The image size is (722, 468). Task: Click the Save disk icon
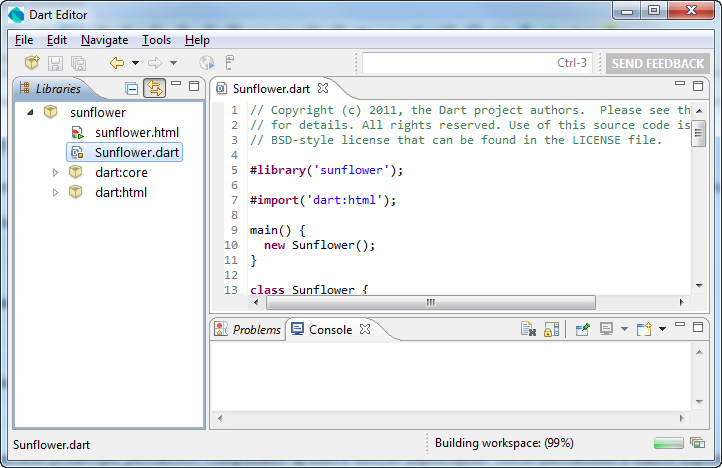coord(55,63)
